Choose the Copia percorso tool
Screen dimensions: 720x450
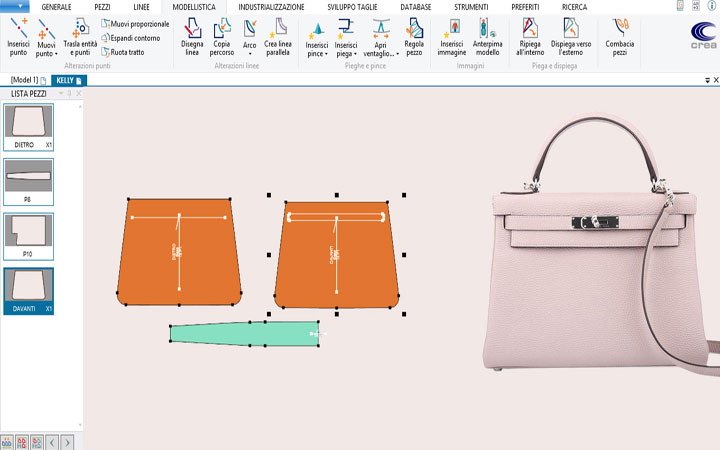(221, 34)
